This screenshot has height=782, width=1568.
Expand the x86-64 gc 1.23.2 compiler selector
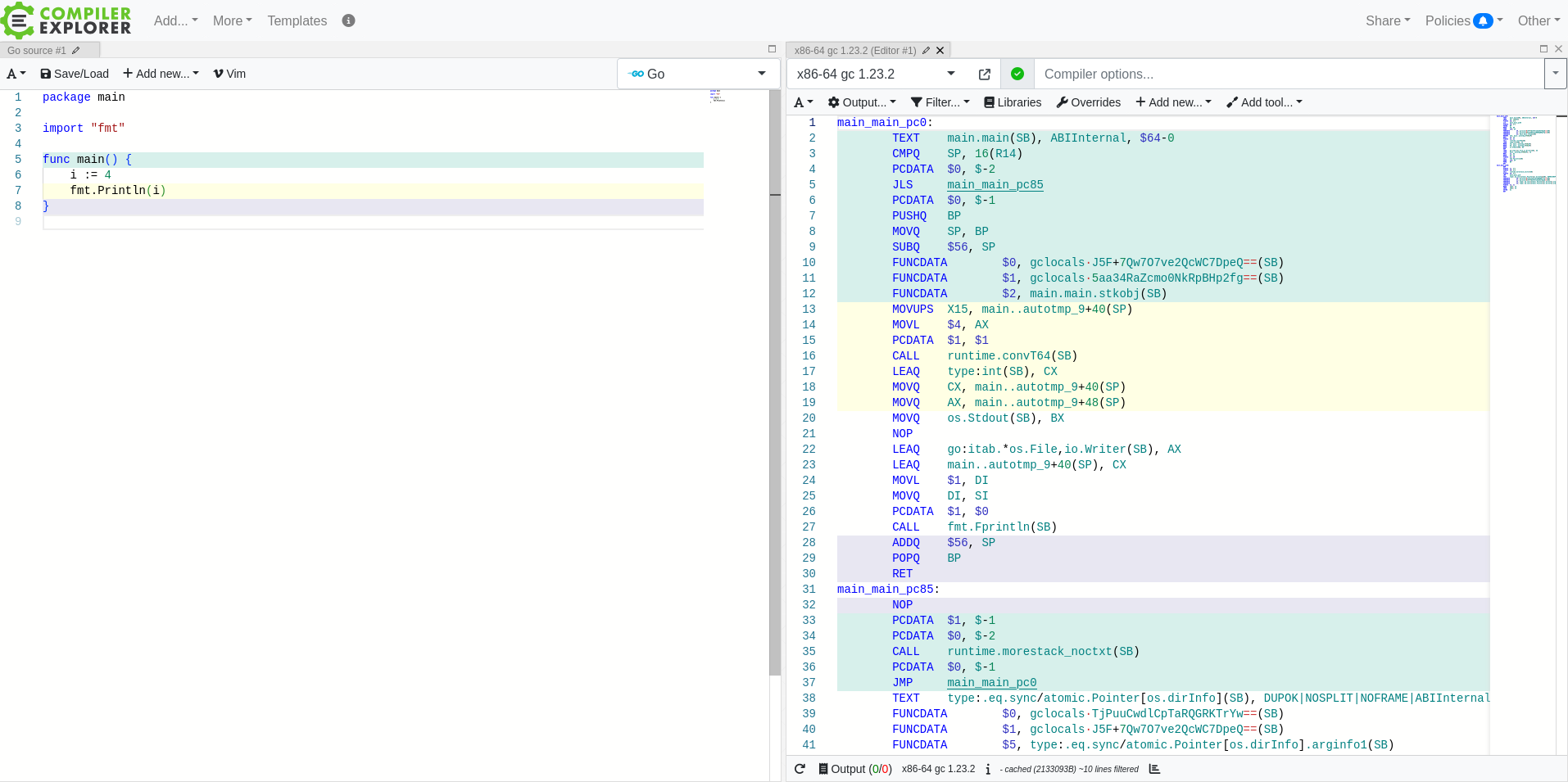(x=875, y=74)
